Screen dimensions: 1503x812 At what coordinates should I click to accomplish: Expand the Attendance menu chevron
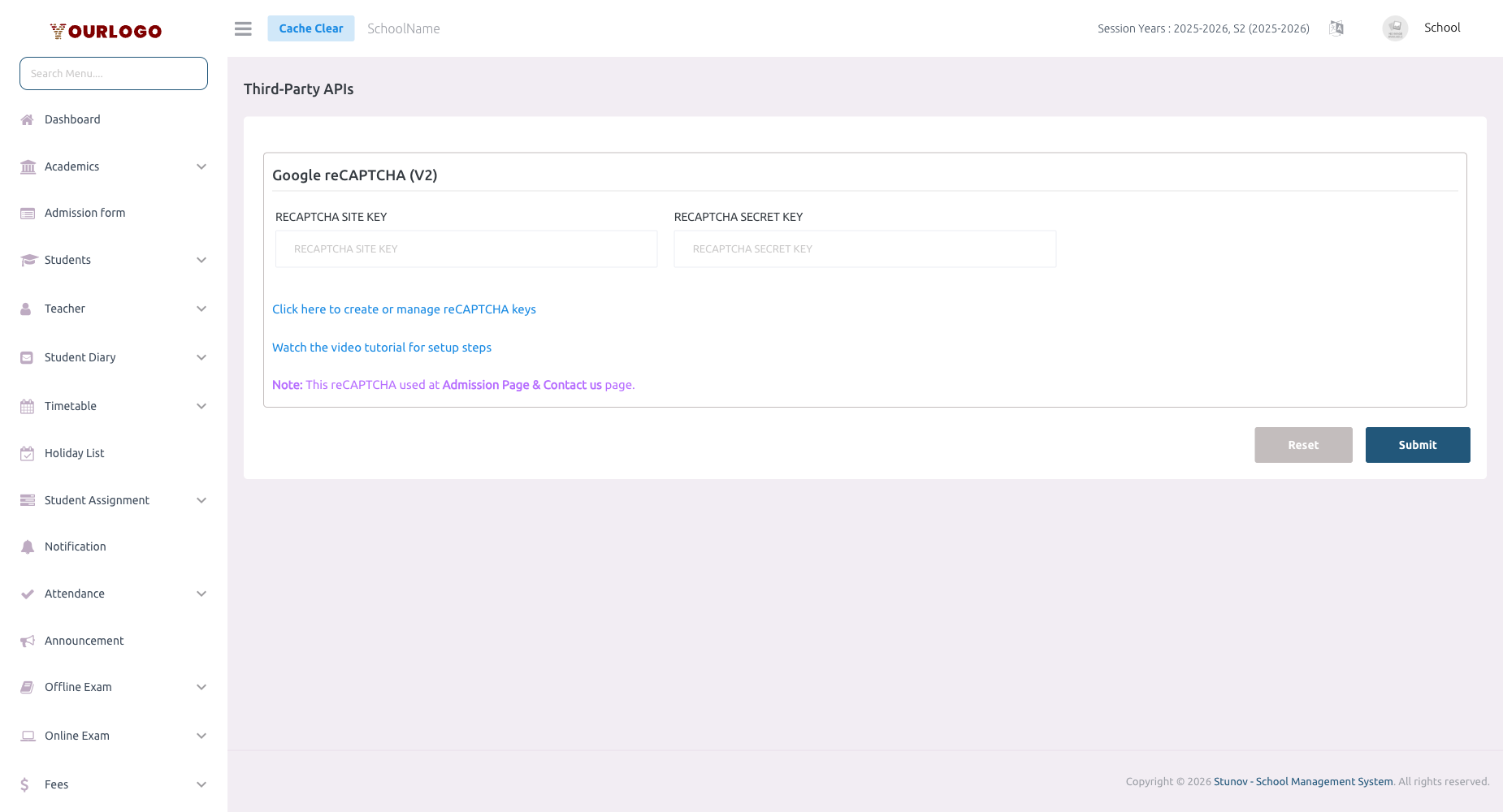coord(201,593)
